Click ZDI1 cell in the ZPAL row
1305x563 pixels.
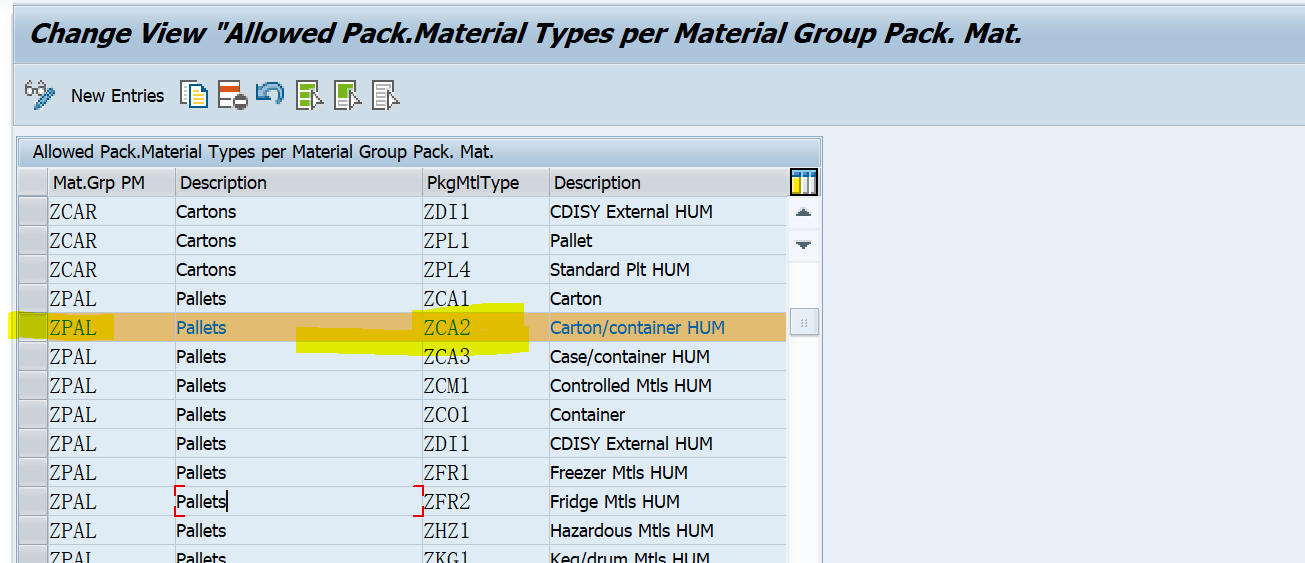(485, 444)
